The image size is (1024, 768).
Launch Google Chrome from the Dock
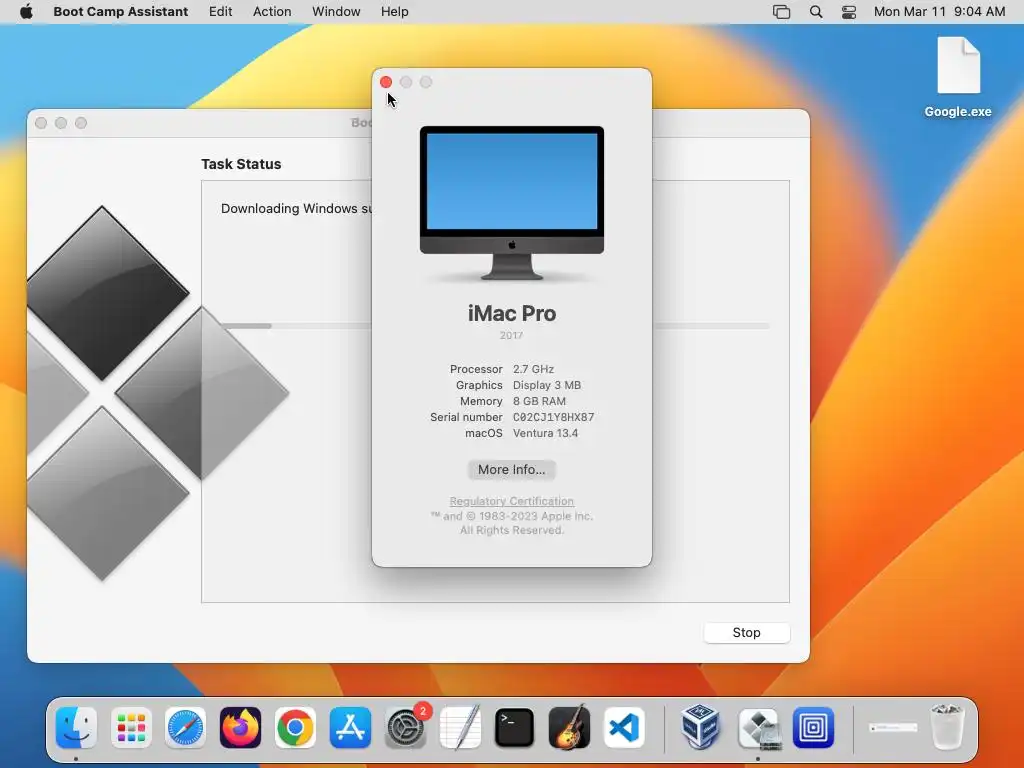coord(295,728)
